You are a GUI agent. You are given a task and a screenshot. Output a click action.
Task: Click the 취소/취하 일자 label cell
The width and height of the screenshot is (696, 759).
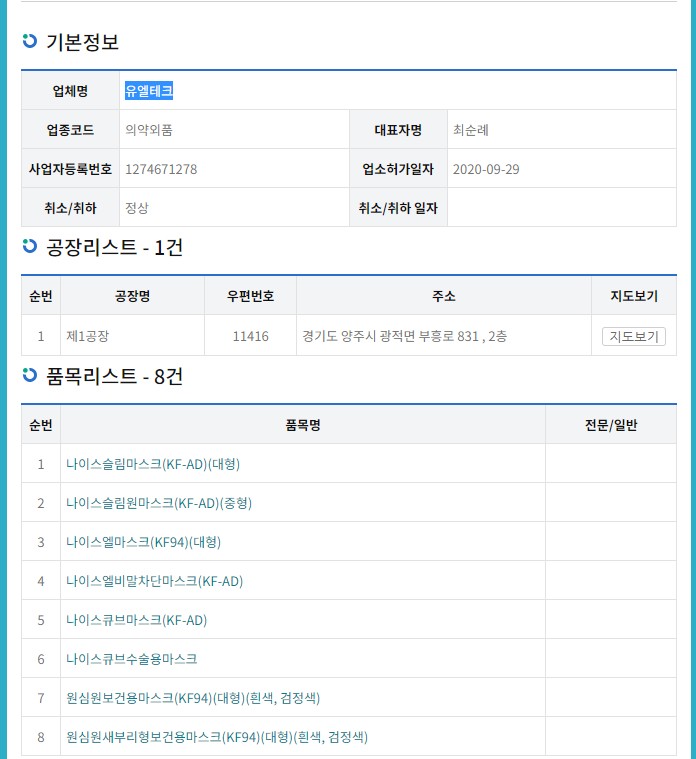pyautogui.click(x=398, y=208)
